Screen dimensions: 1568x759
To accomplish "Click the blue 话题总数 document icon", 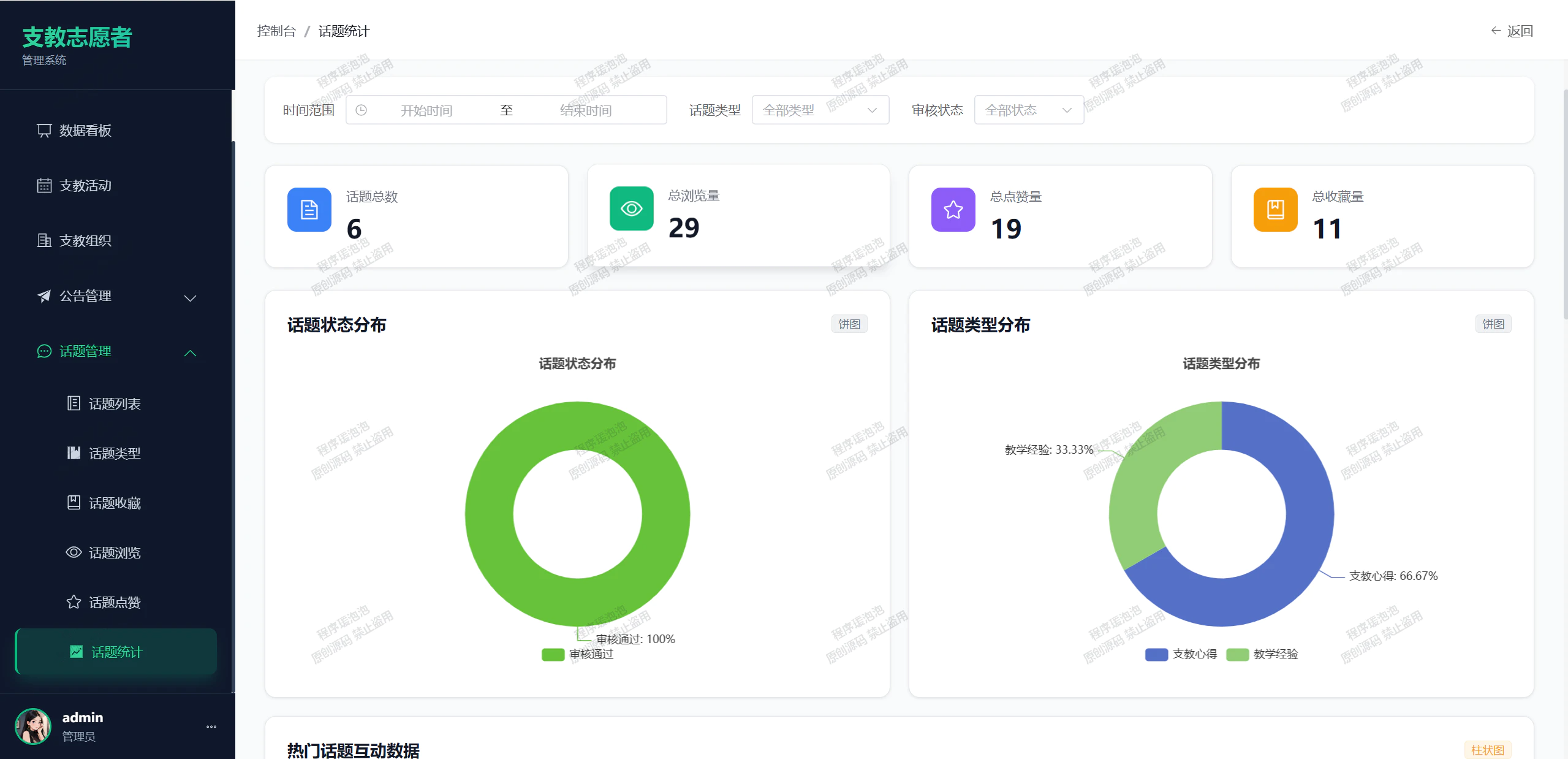I will coord(309,210).
